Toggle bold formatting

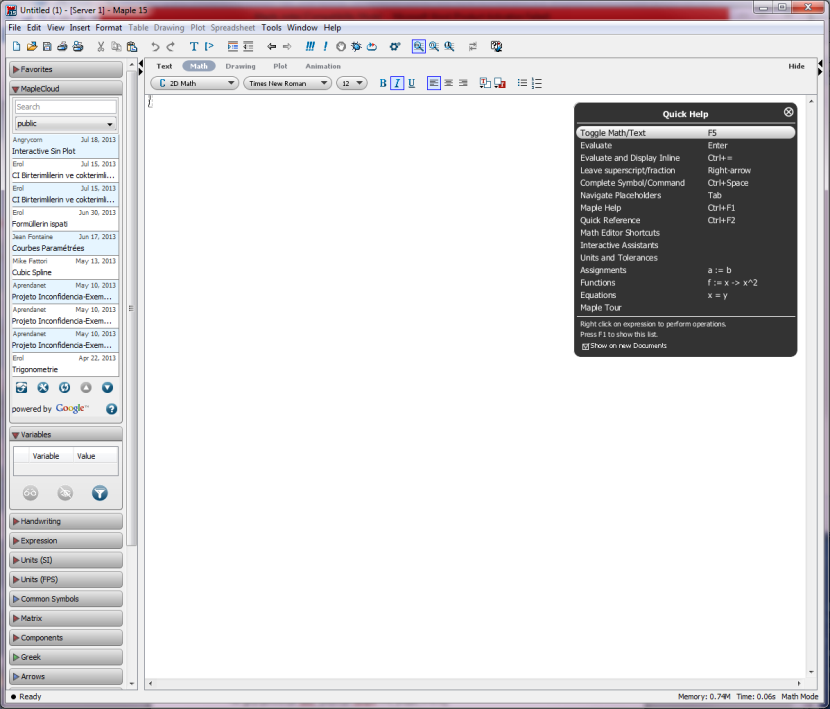pyautogui.click(x=383, y=83)
